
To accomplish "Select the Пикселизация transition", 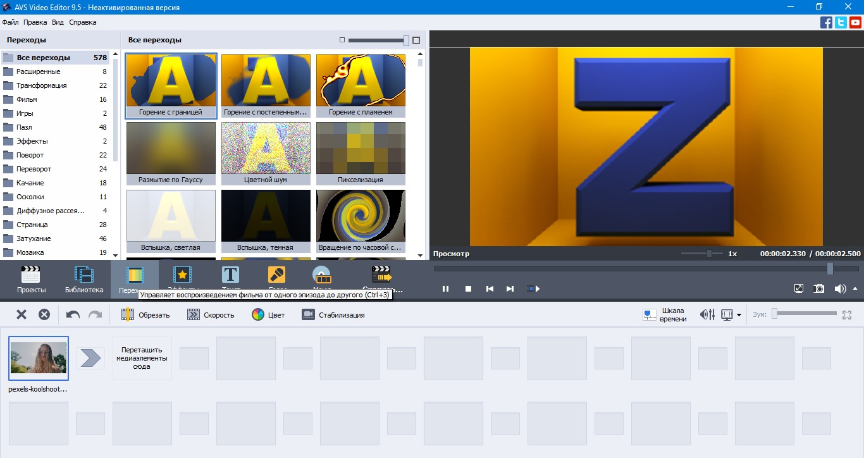I will click(x=360, y=153).
